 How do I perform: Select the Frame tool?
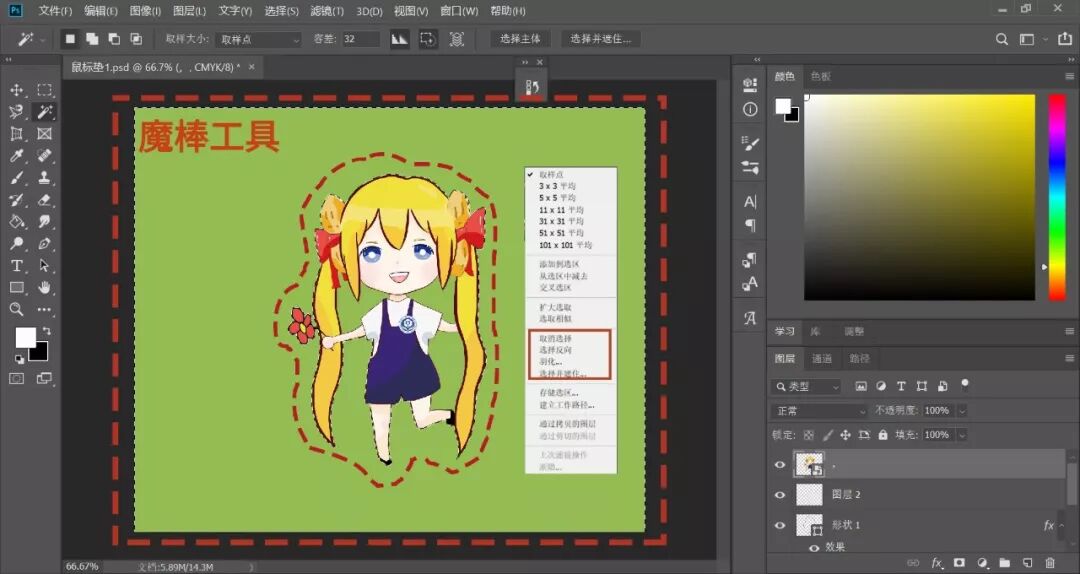[x=44, y=134]
